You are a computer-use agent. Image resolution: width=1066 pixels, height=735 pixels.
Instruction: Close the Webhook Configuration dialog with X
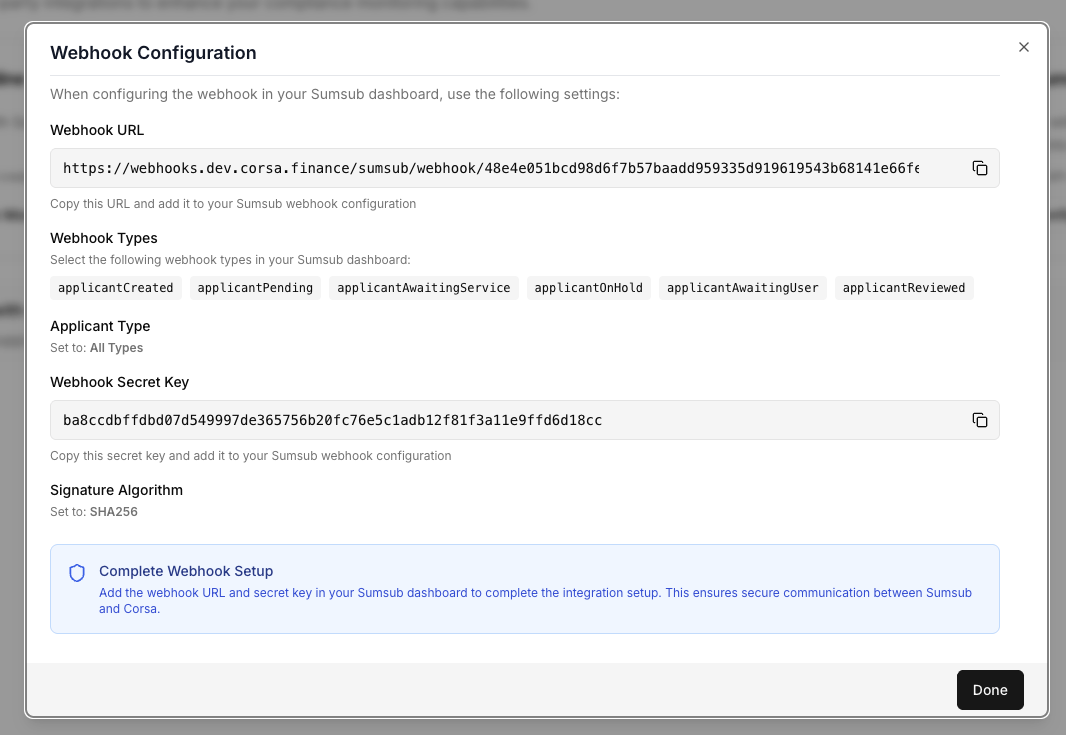pos(1024,47)
